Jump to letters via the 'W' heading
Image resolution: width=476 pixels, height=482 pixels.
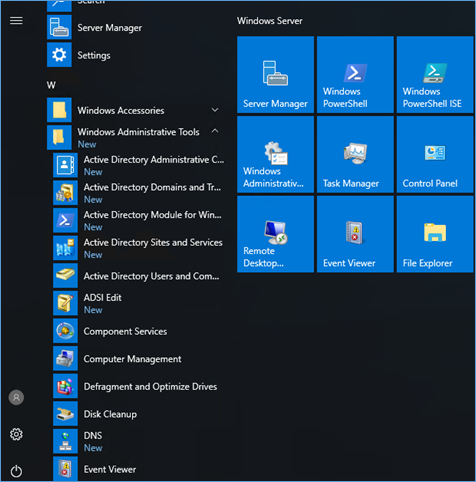click(x=51, y=85)
